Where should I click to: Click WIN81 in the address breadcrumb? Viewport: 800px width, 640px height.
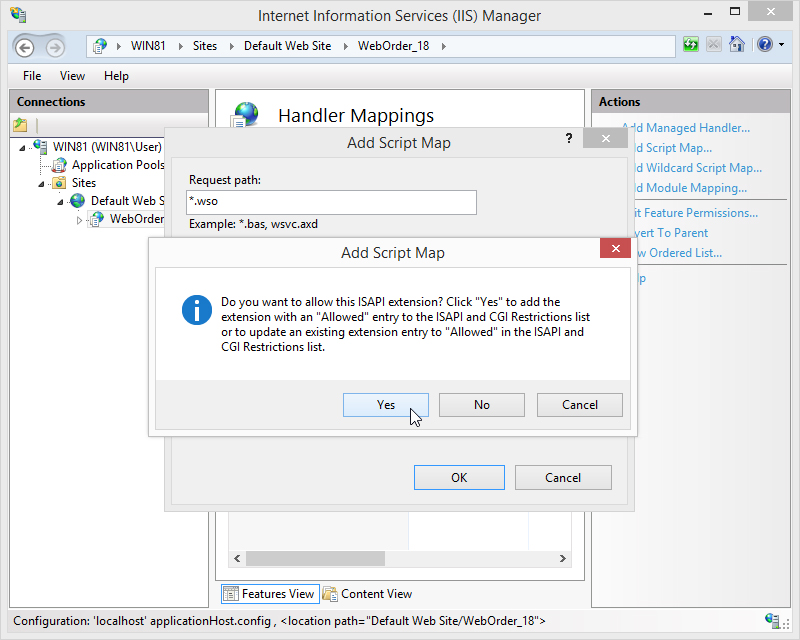148,46
